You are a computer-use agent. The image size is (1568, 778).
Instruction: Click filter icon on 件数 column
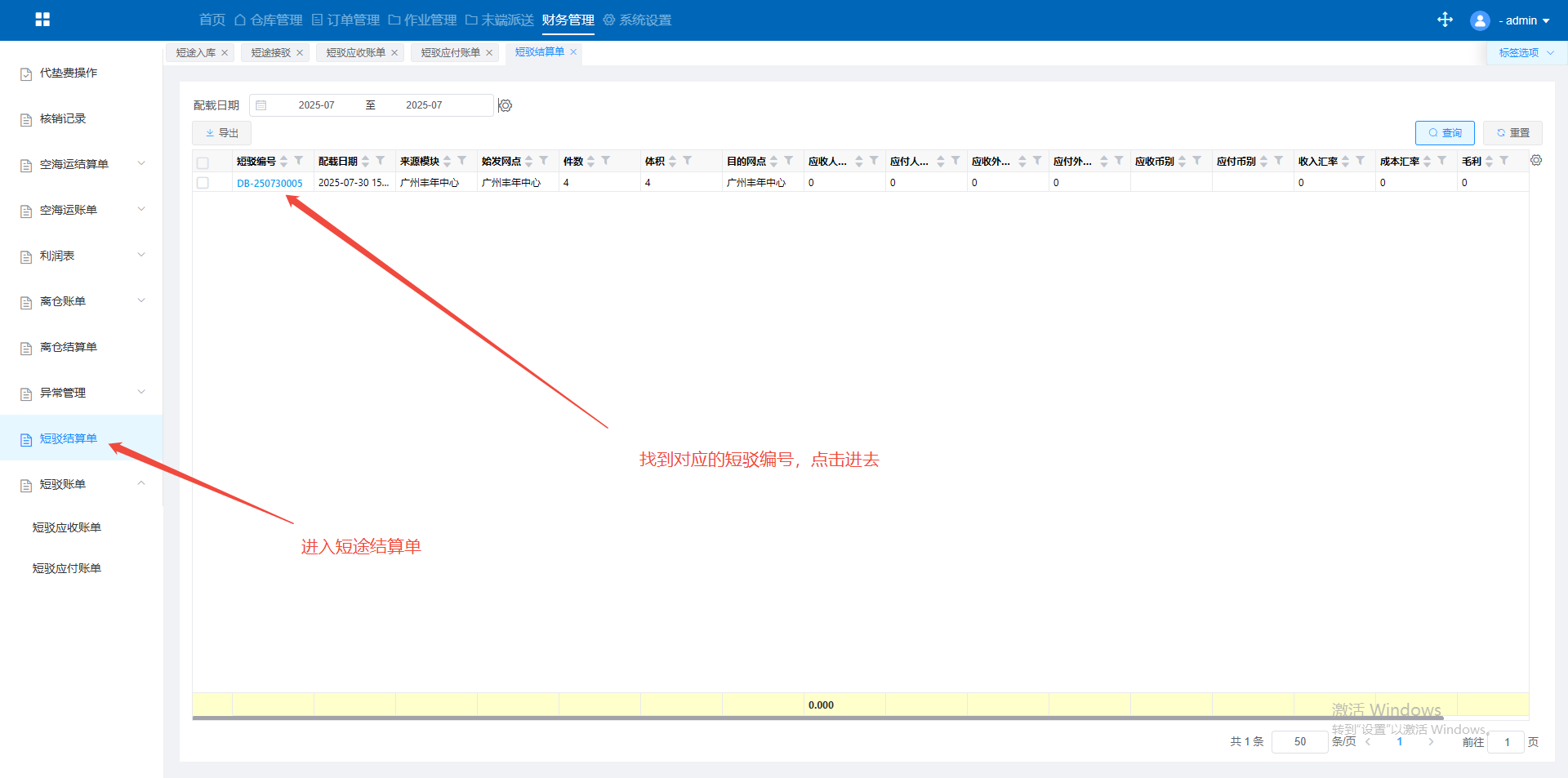click(x=606, y=161)
